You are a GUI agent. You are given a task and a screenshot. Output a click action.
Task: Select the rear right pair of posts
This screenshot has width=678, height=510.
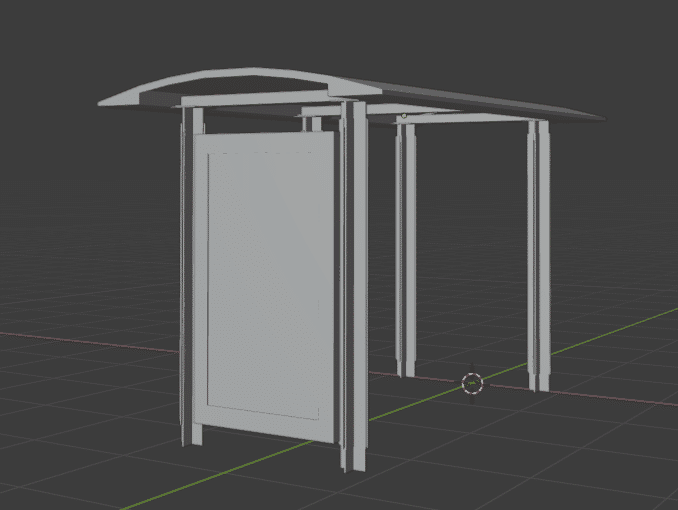tap(539, 250)
